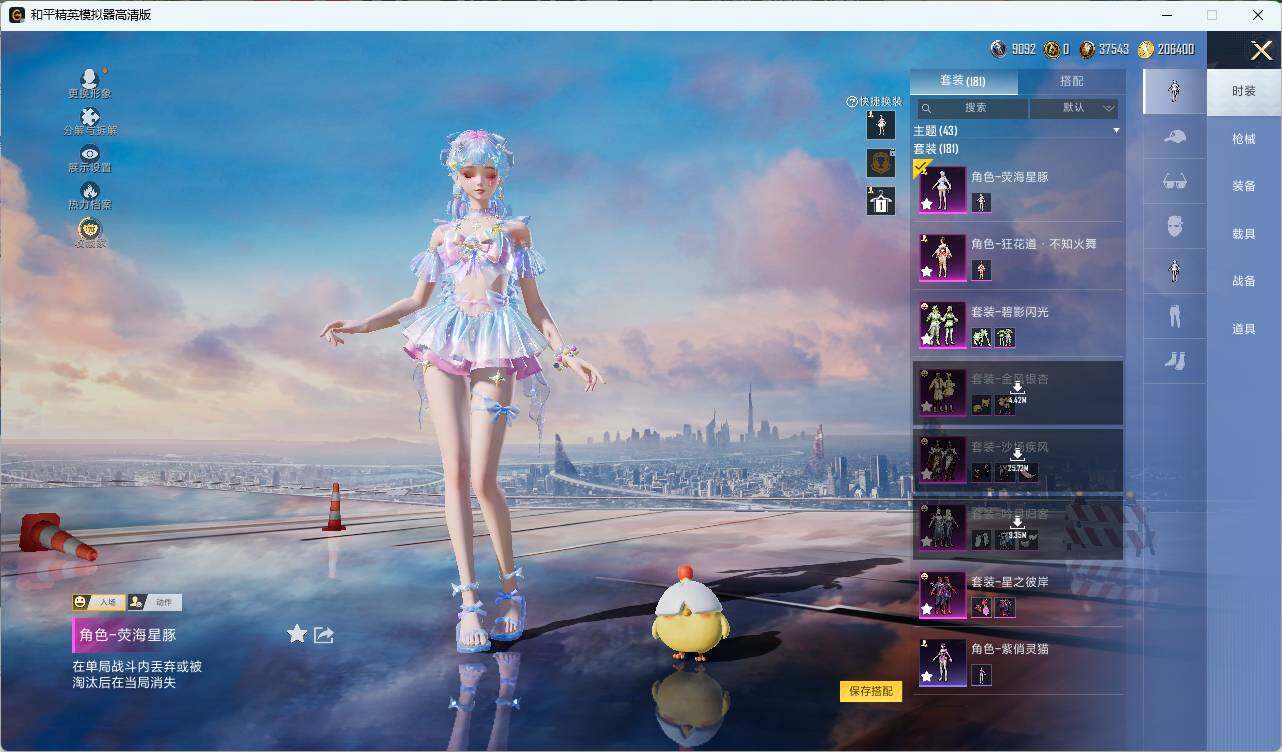
Task: Toggle favorite star on 不知火舞 thumbnail
Action: pos(927,271)
